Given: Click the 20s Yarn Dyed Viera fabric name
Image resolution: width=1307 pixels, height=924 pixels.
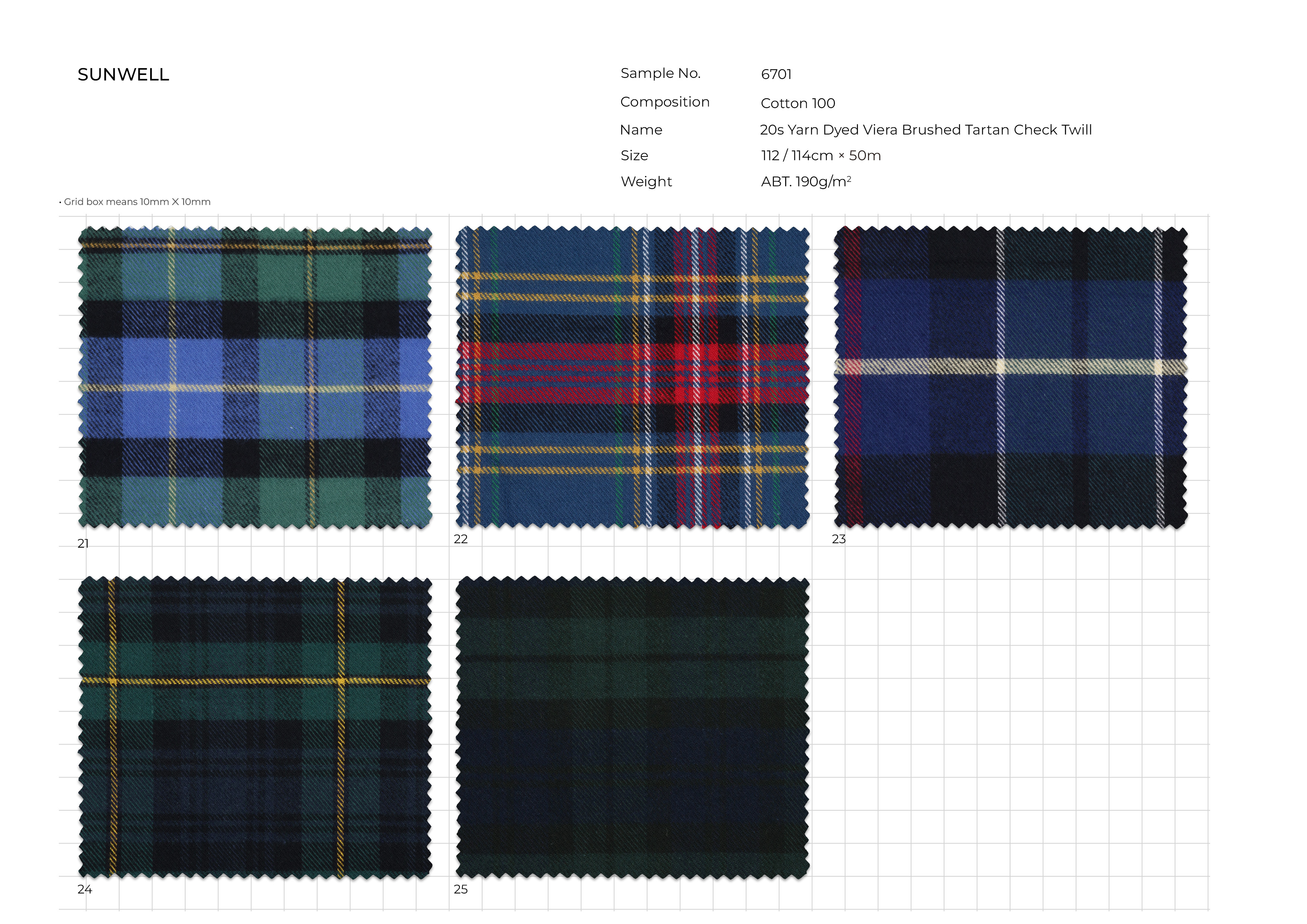Looking at the screenshot, I should coord(926,130).
